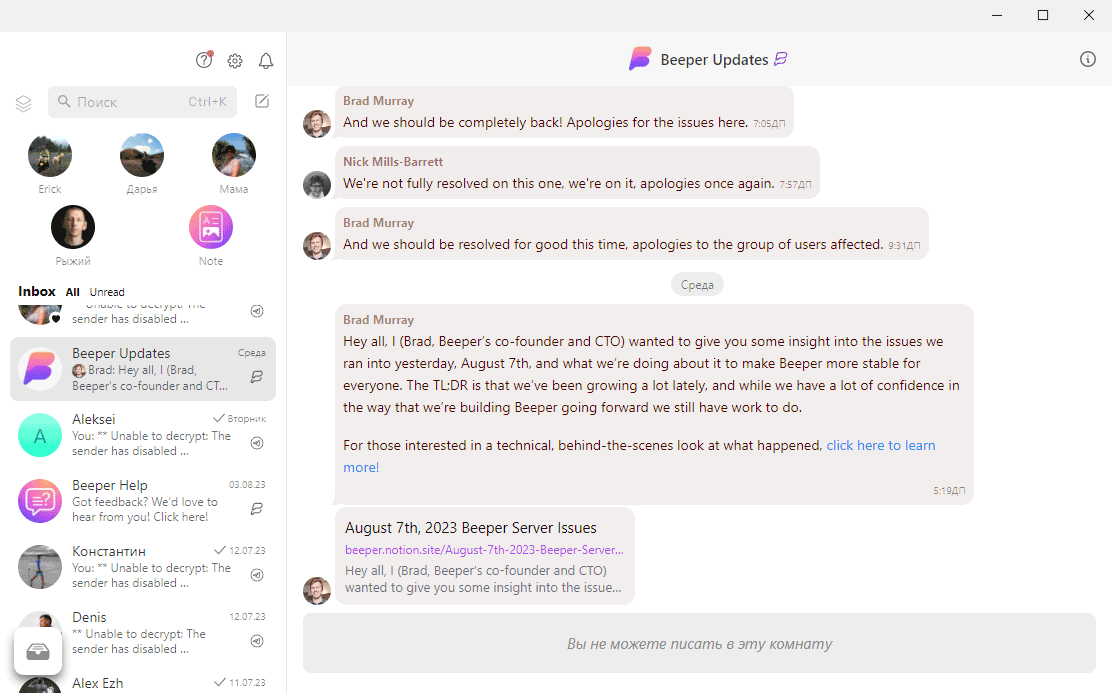Click Beeper network icon on Beeper Updates row
Viewport: 1112px width, 693px height.
pyautogui.click(x=257, y=377)
